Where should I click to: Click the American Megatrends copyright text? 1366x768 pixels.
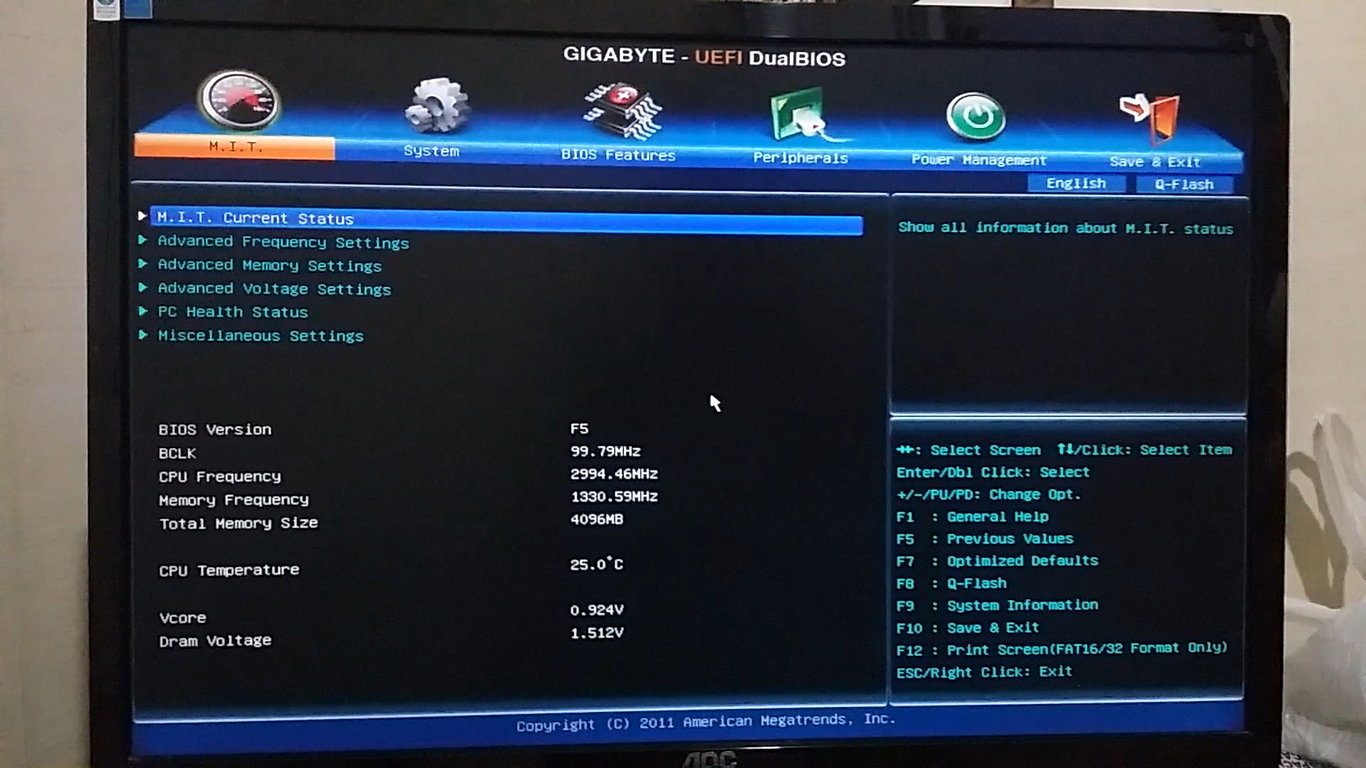click(x=706, y=723)
